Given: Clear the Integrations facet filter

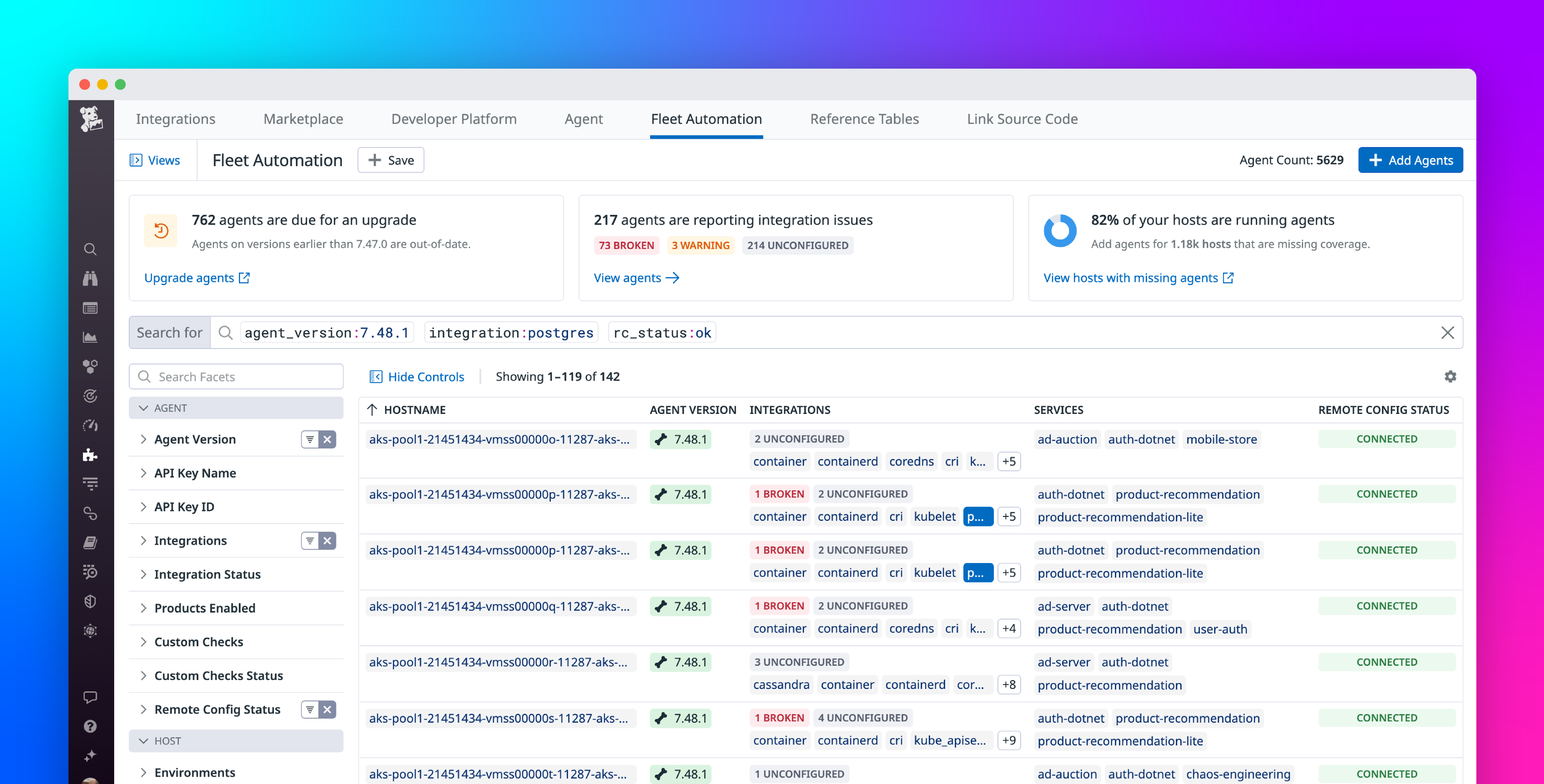Looking at the screenshot, I should [x=327, y=540].
